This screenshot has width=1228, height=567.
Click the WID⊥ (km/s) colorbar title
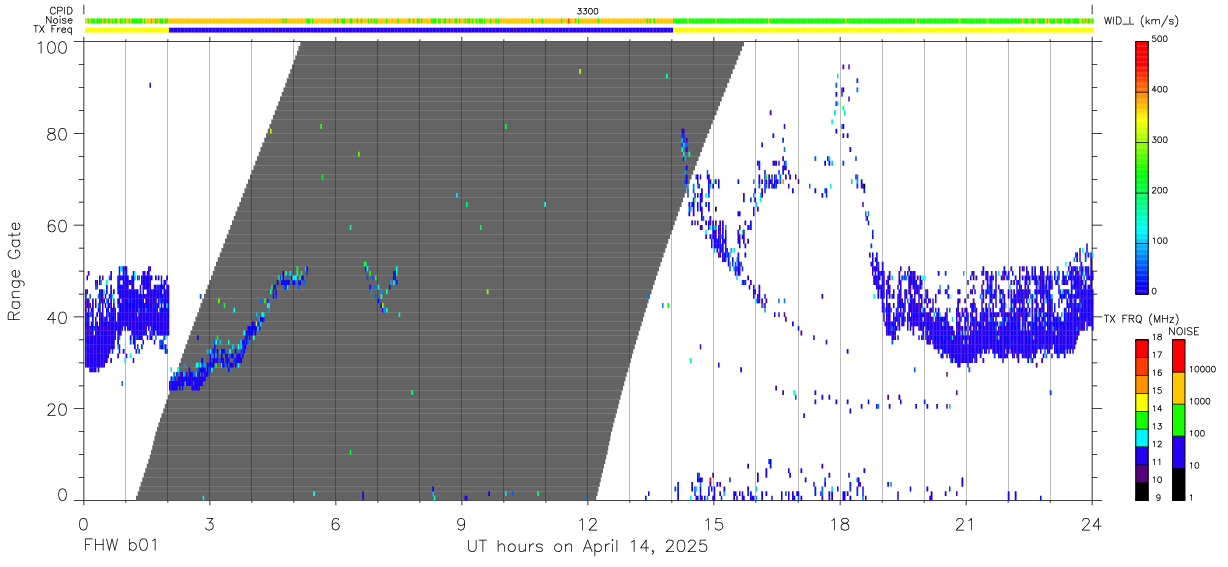click(x=1141, y=20)
